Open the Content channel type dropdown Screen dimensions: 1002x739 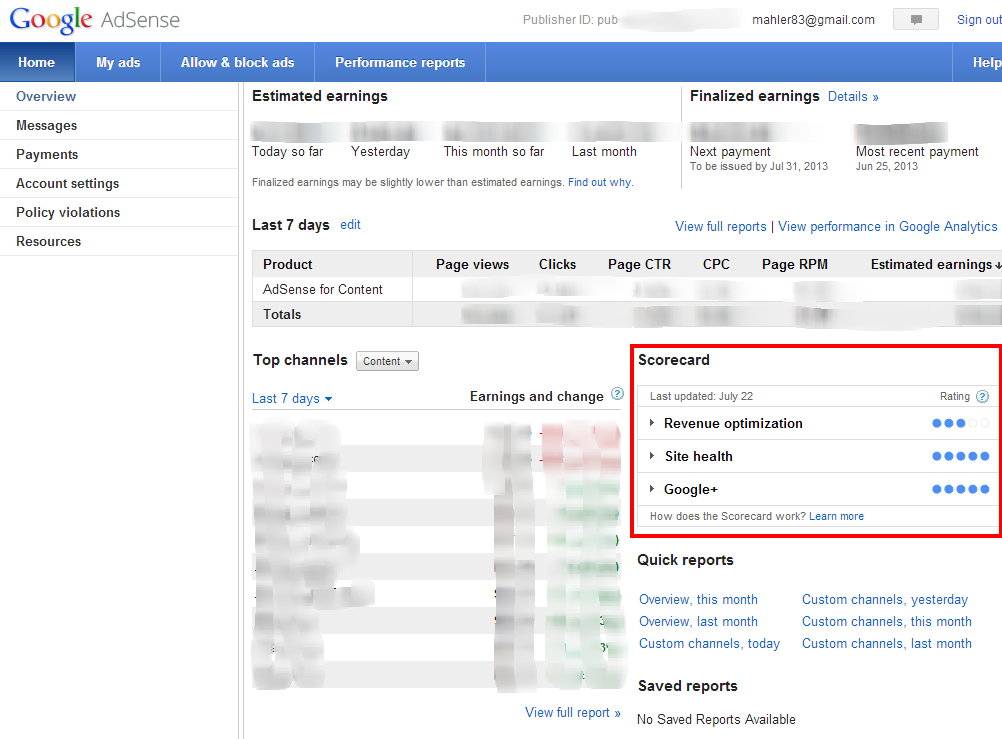point(387,361)
